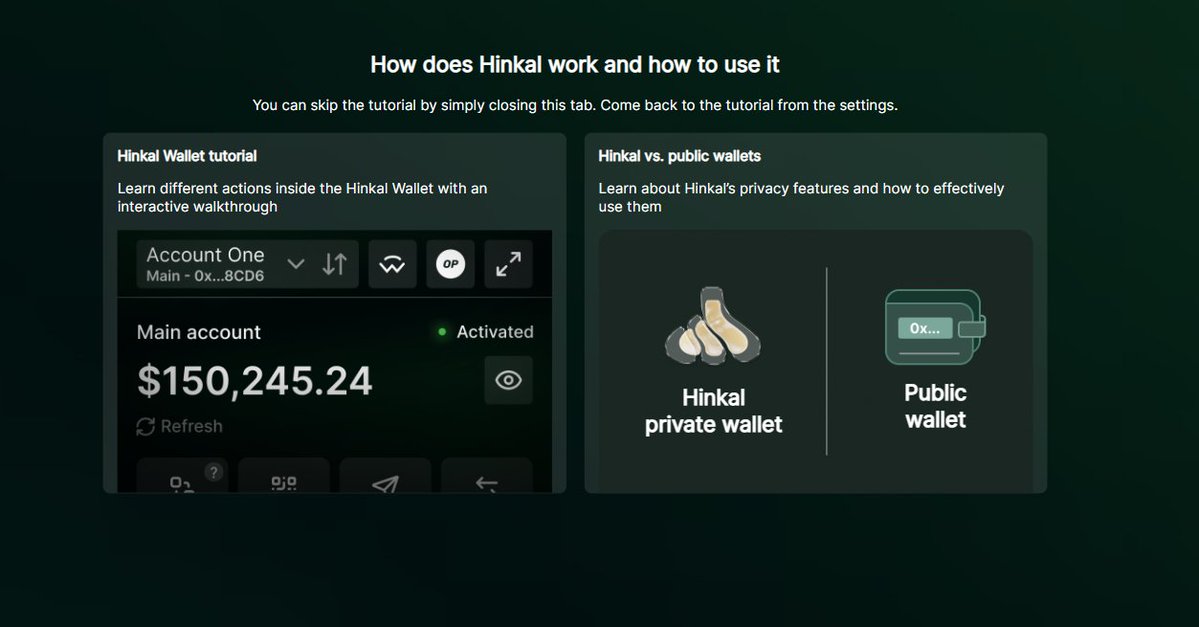Open the Hinkal Wallet tutorial card

tap(334, 313)
